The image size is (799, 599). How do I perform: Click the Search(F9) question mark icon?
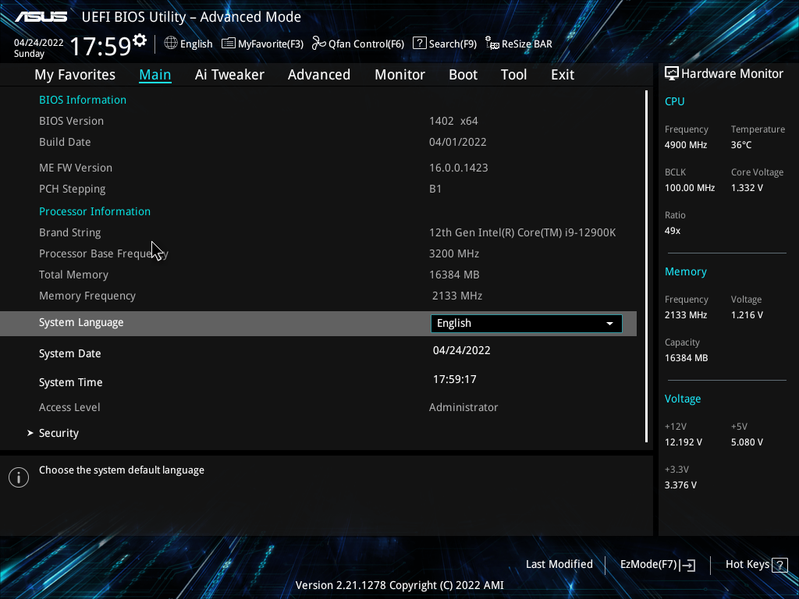click(419, 43)
